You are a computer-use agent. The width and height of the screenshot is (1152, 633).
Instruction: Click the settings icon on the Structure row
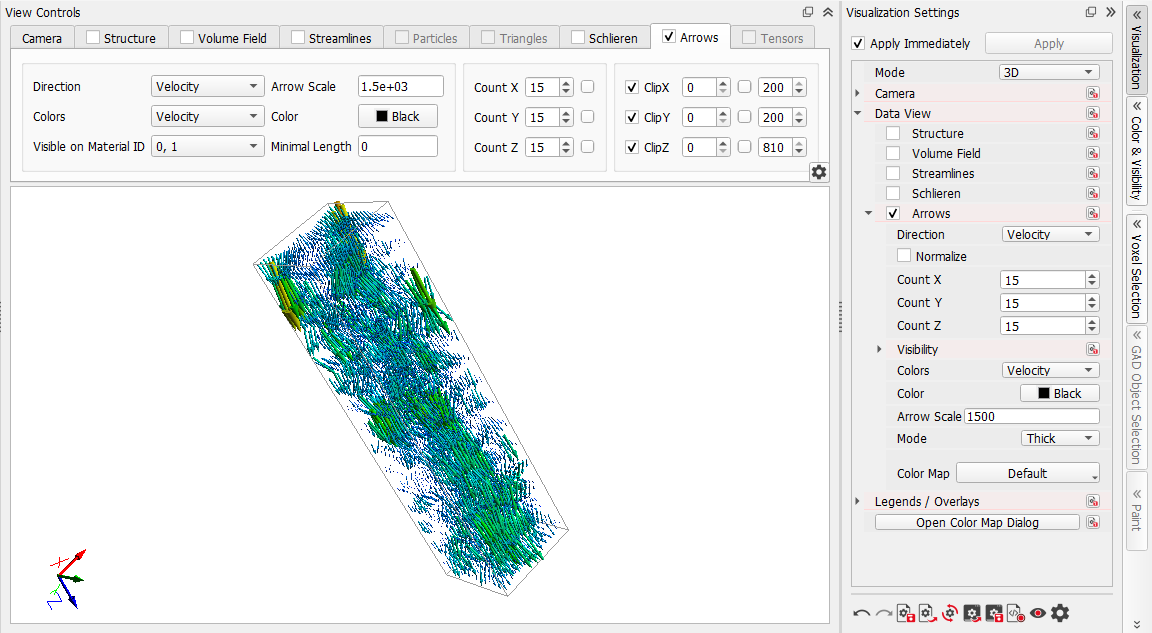pyautogui.click(x=1093, y=133)
